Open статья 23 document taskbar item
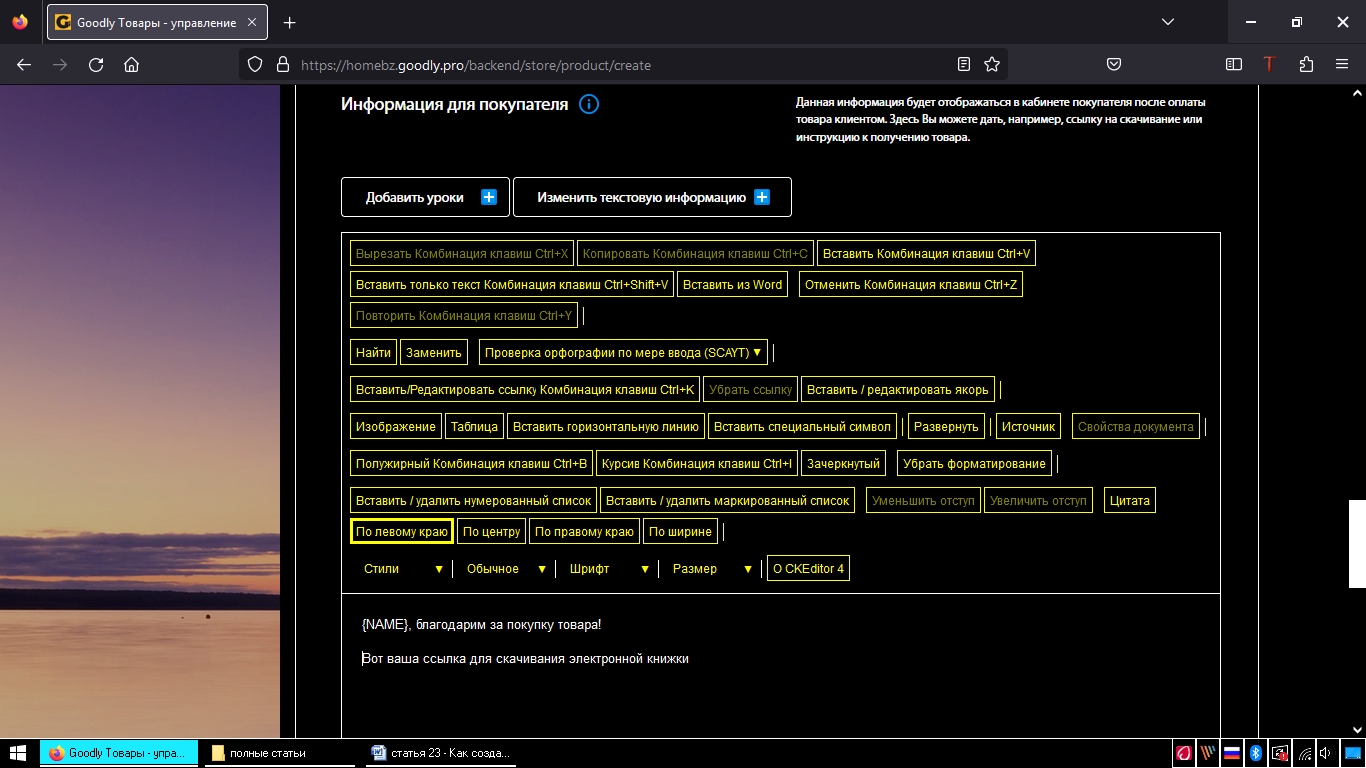 point(440,753)
